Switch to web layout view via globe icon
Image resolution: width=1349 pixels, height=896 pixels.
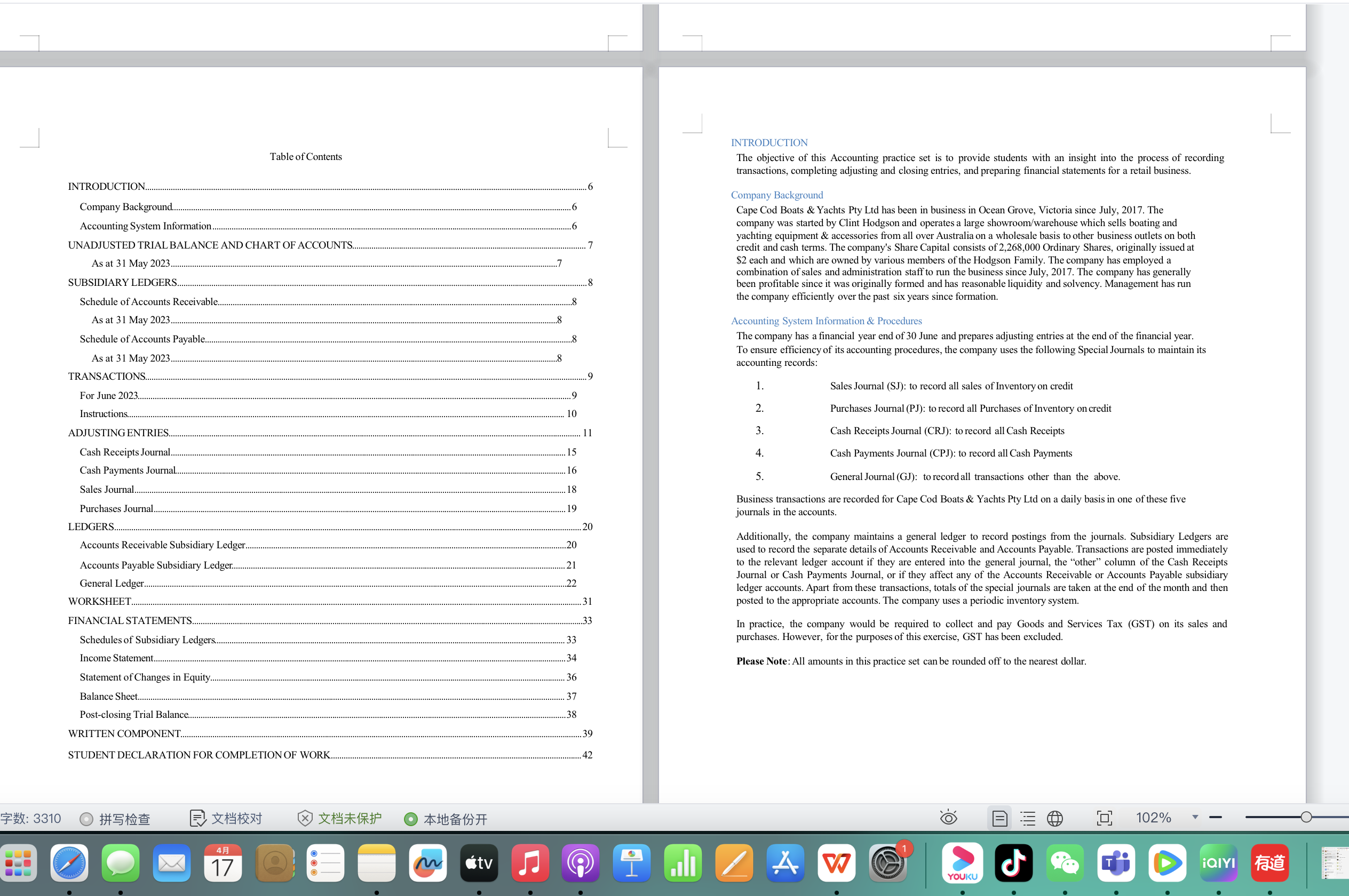(x=1054, y=818)
